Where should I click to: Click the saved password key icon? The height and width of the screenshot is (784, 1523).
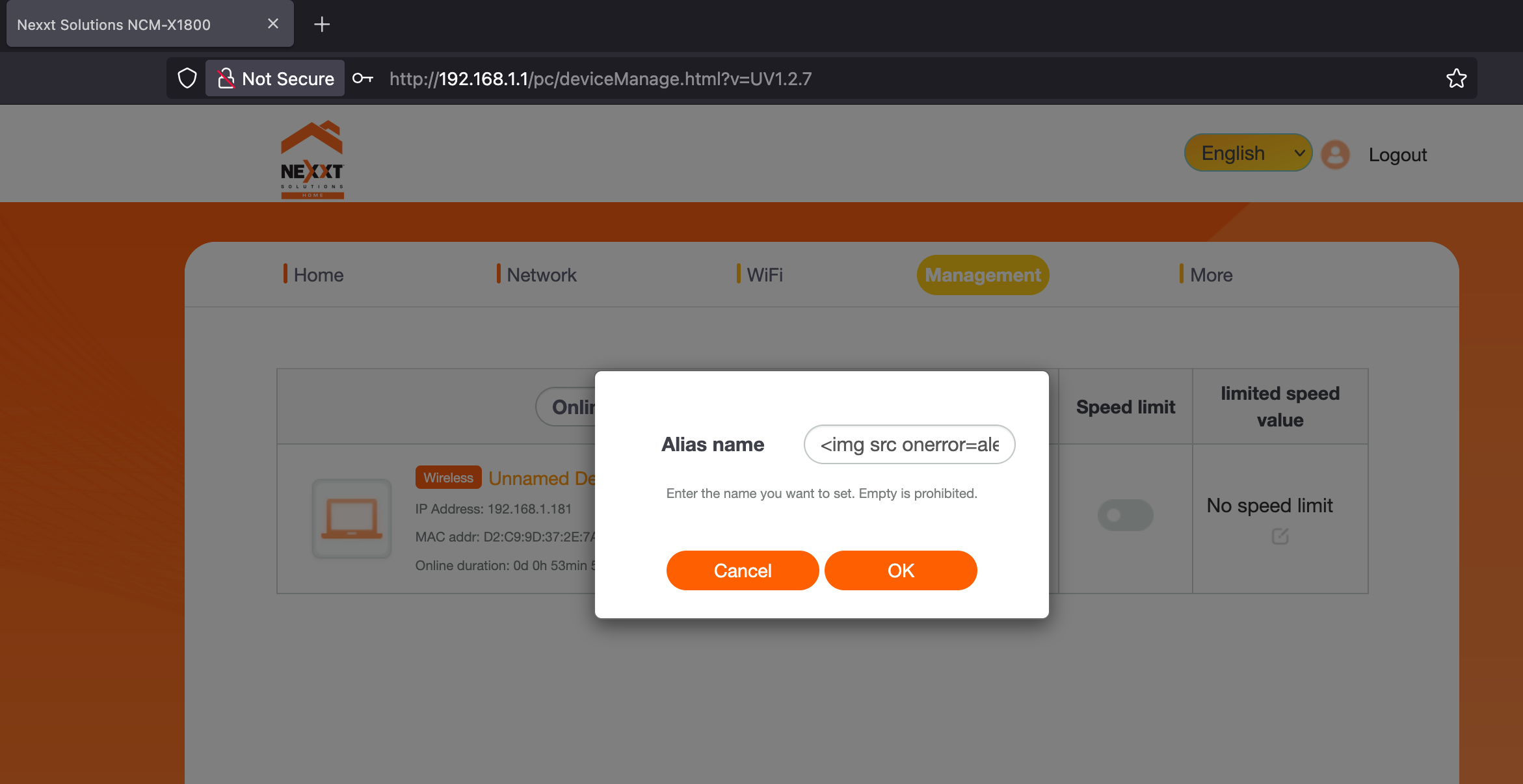(363, 79)
